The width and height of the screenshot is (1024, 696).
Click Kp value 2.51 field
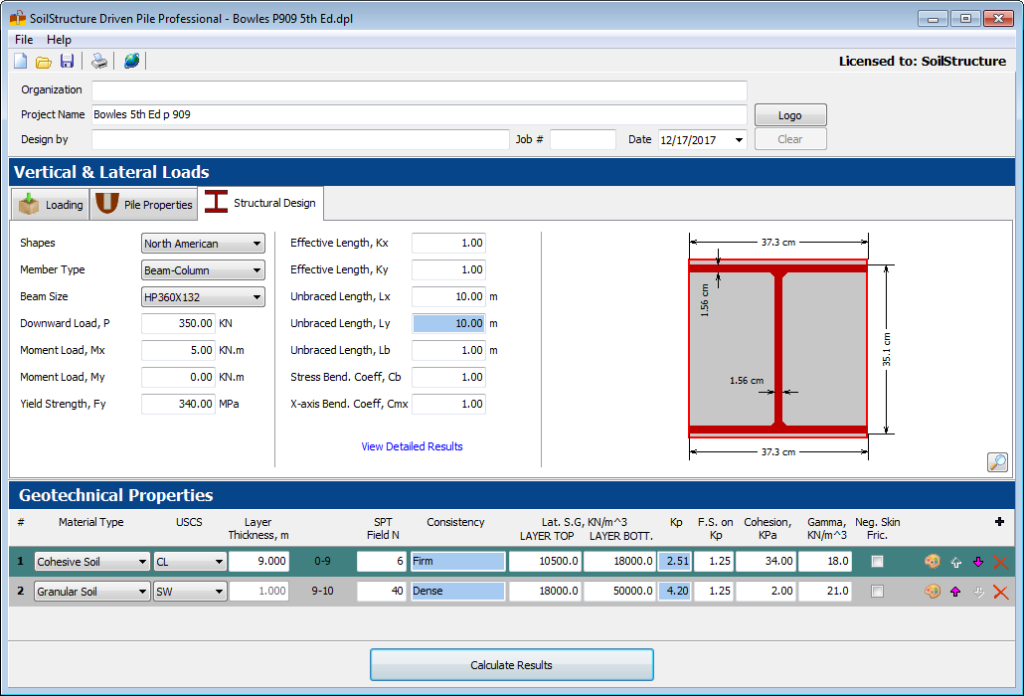[675, 562]
